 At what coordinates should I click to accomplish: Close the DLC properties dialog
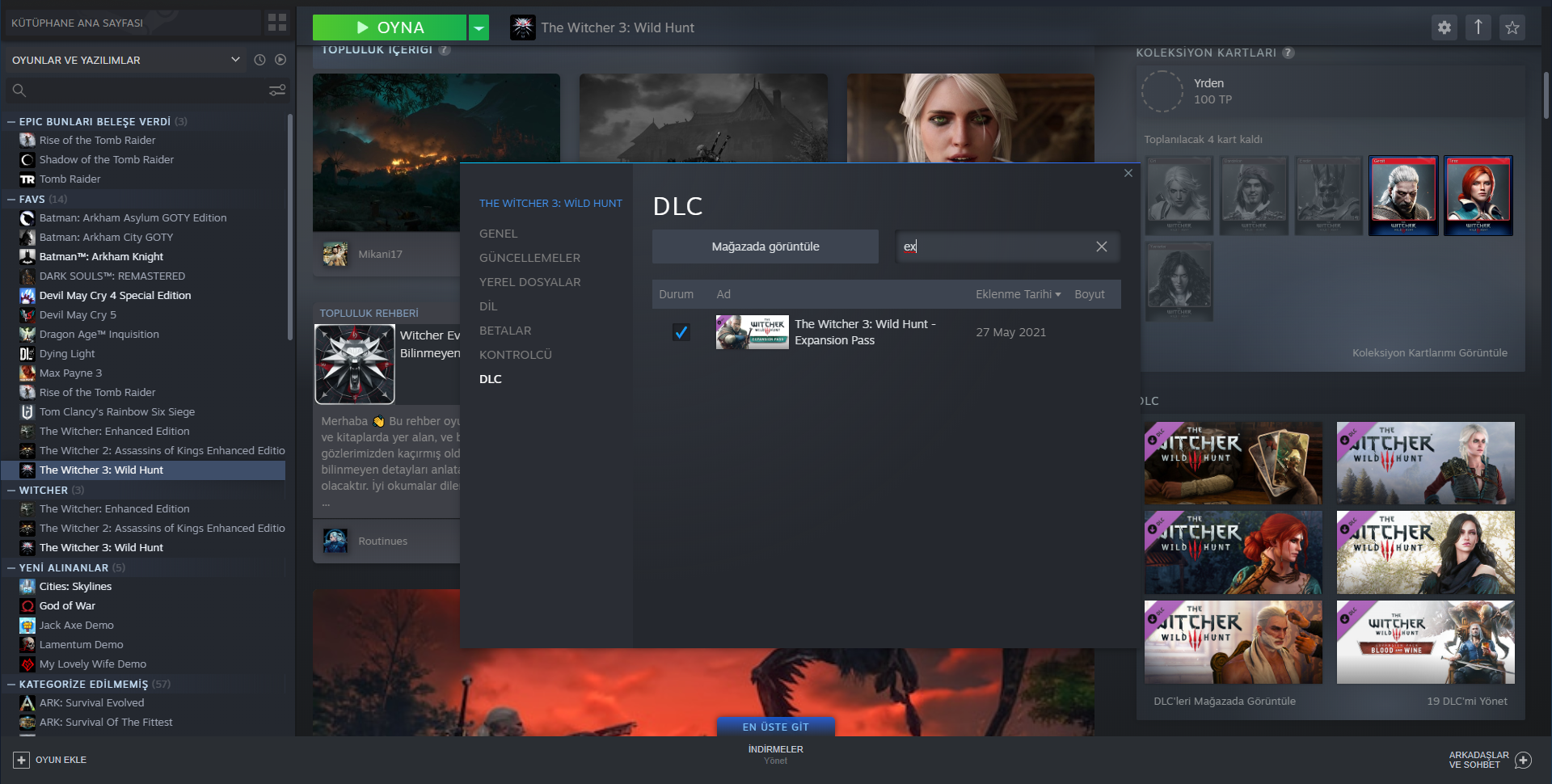1128,173
